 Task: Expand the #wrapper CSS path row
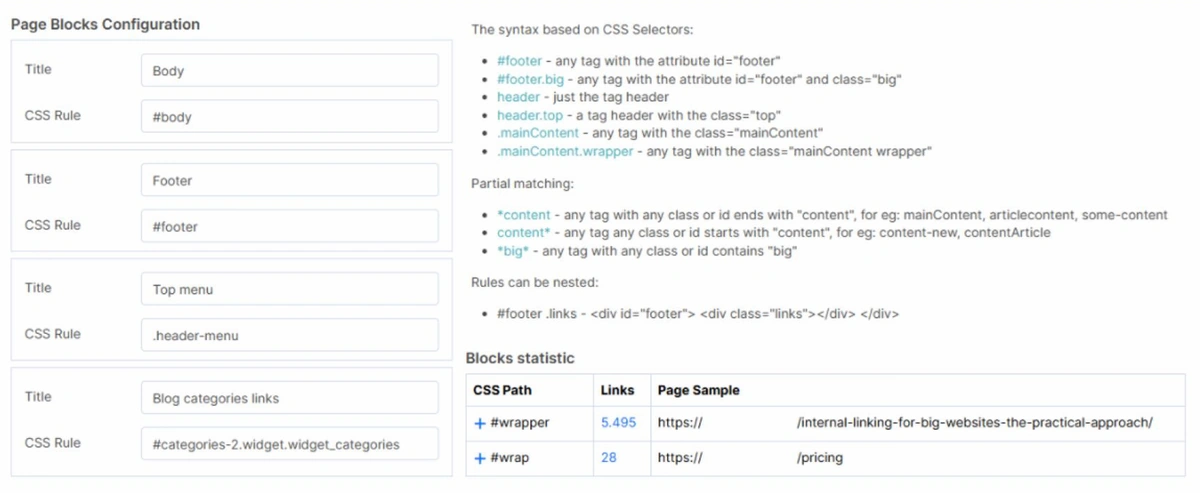point(480,423)
